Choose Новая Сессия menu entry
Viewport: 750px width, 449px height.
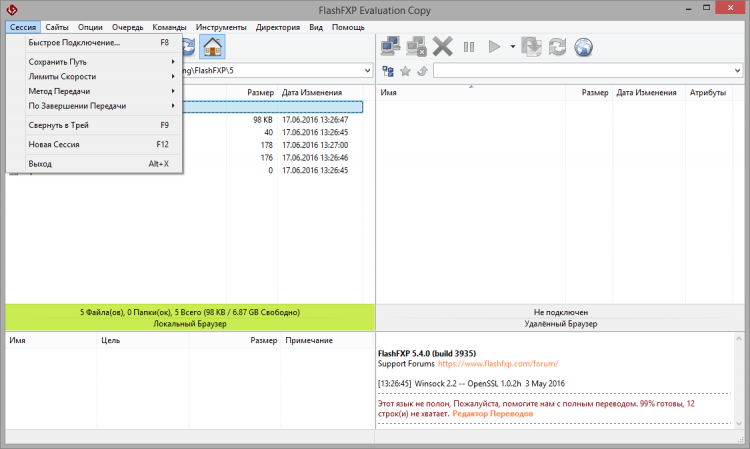tap(101, 144)
